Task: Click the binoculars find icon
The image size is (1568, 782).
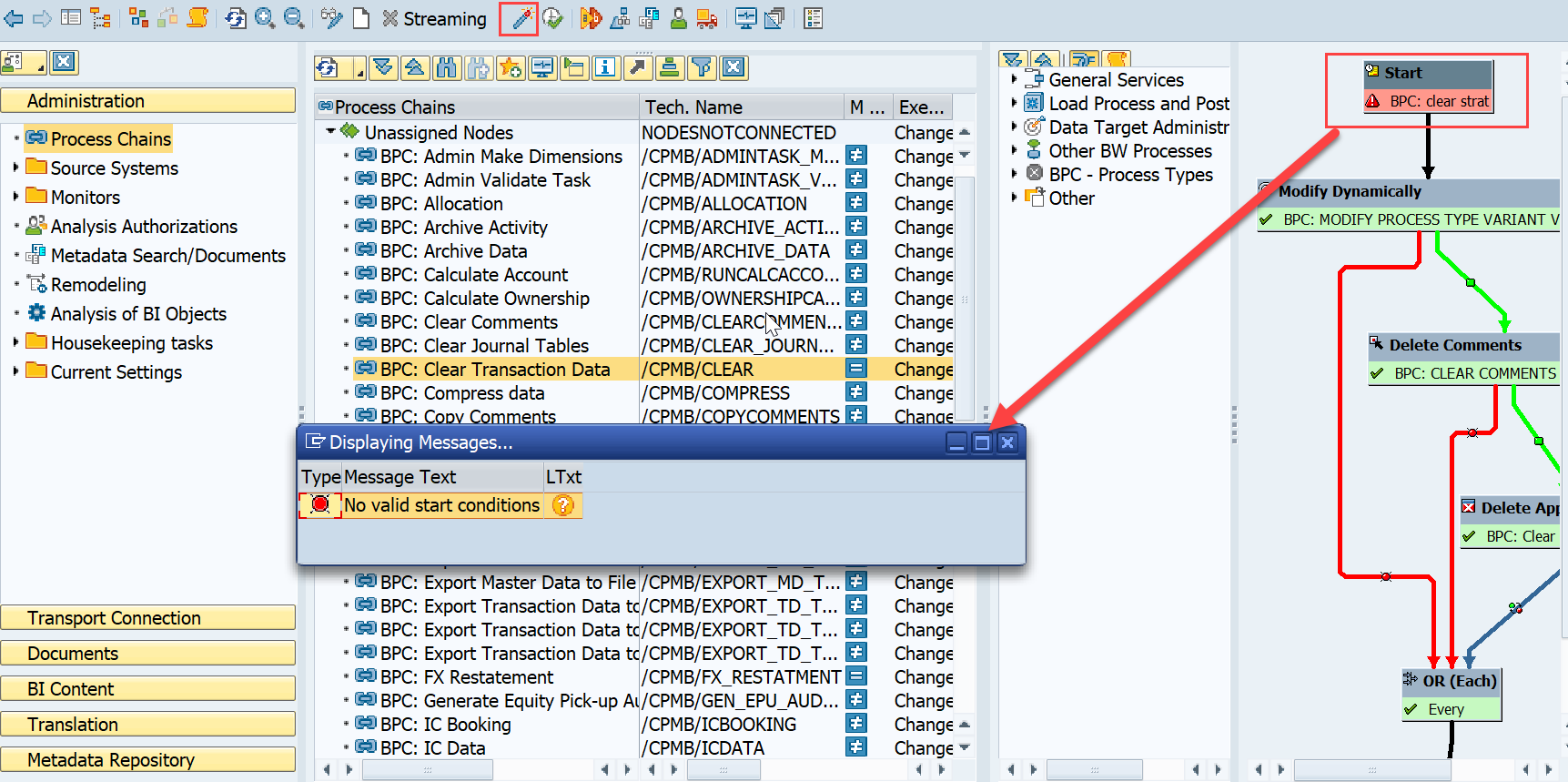Action: 446,67
